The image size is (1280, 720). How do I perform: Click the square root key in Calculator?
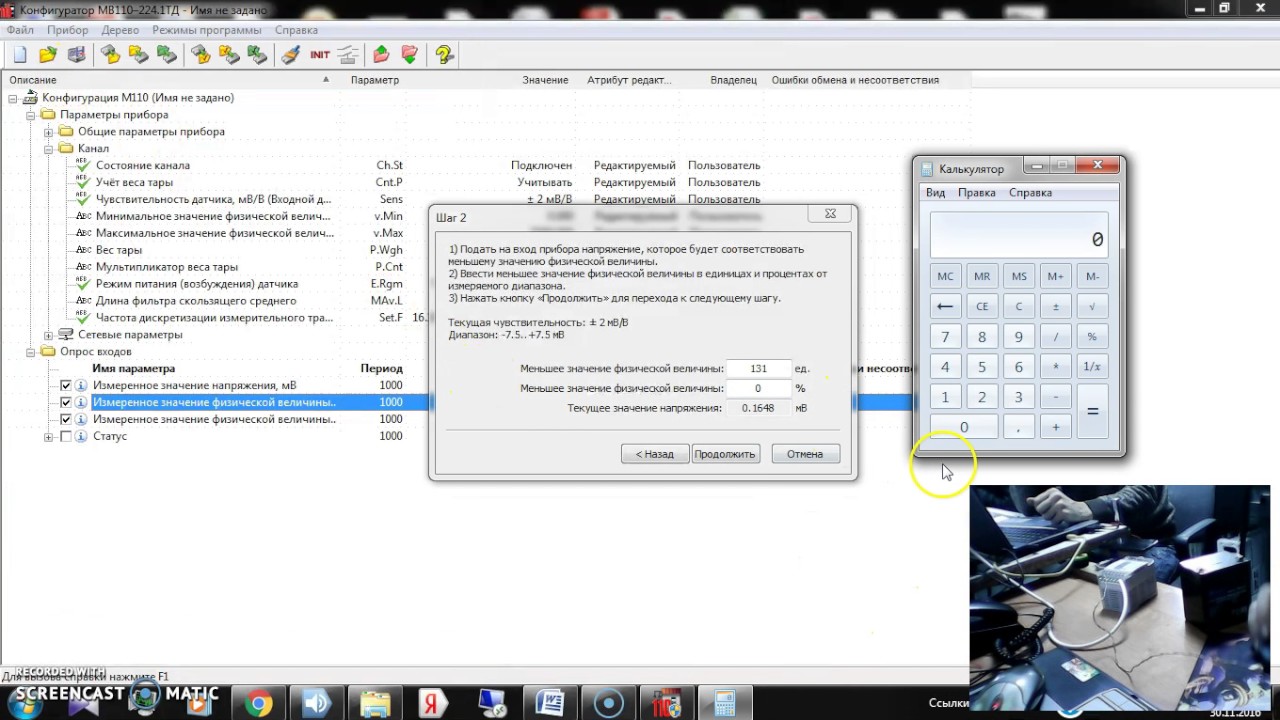click(x=1092, y=307)
